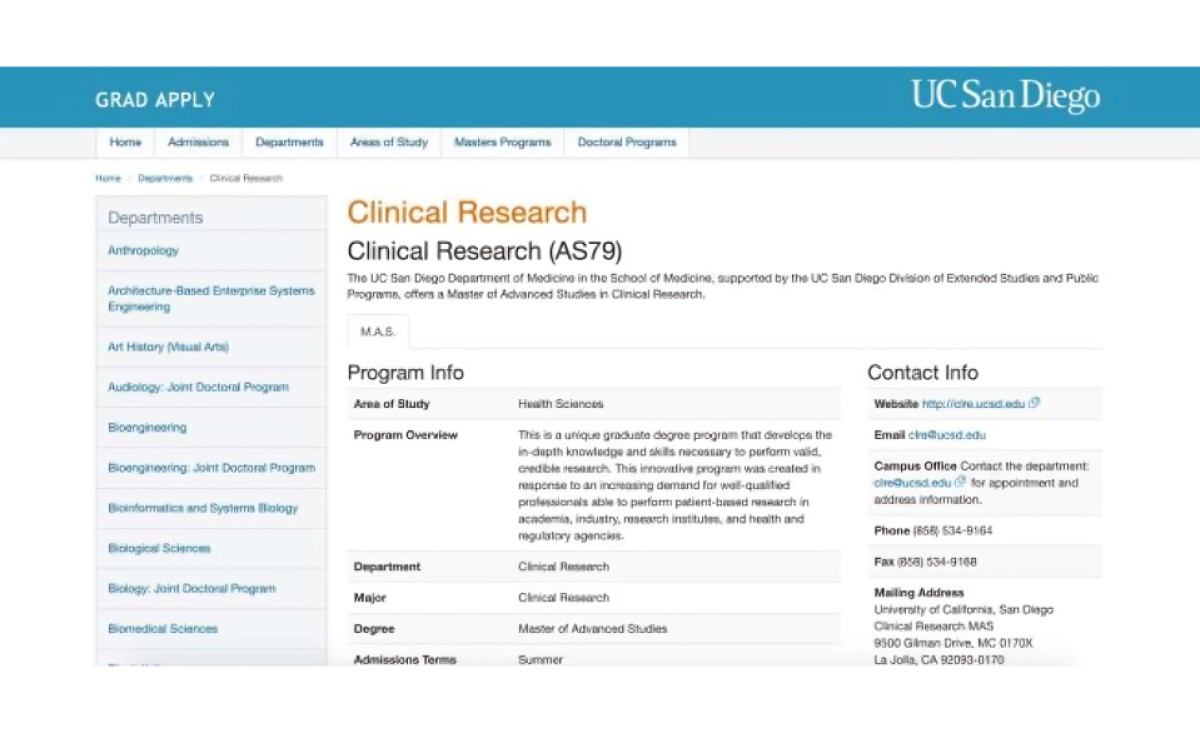Open Bioinformatics and Systems Biology link

[202, 508]
